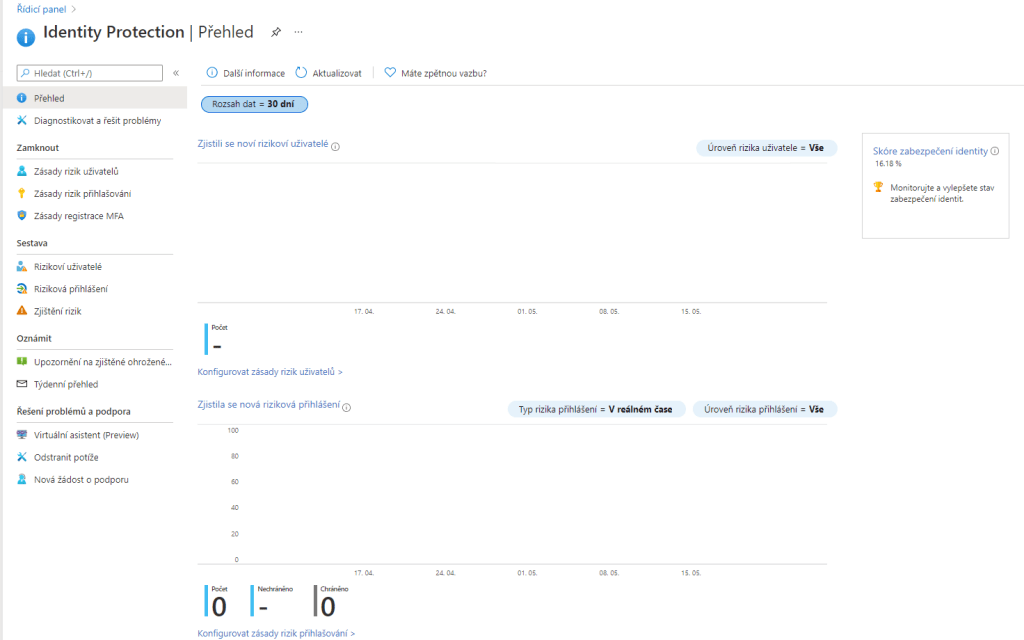The height and width of the screenshot is (640, 1024).
Task: Click the Týdenní přehled envelope icon
Action: point(23,384)
